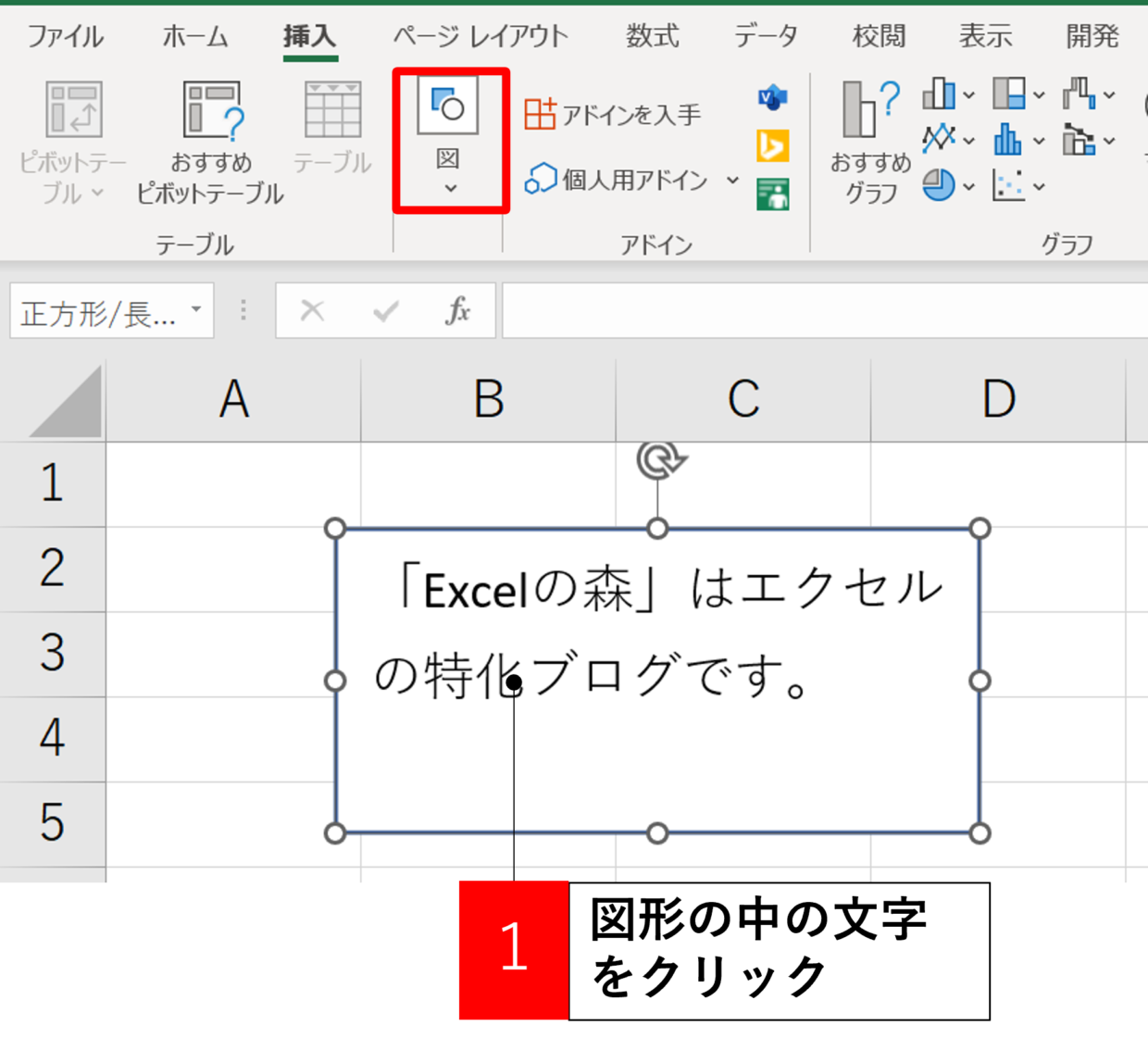Select column B header
The width and height of the screenshot is (1148, 1038).
point(488,400)
